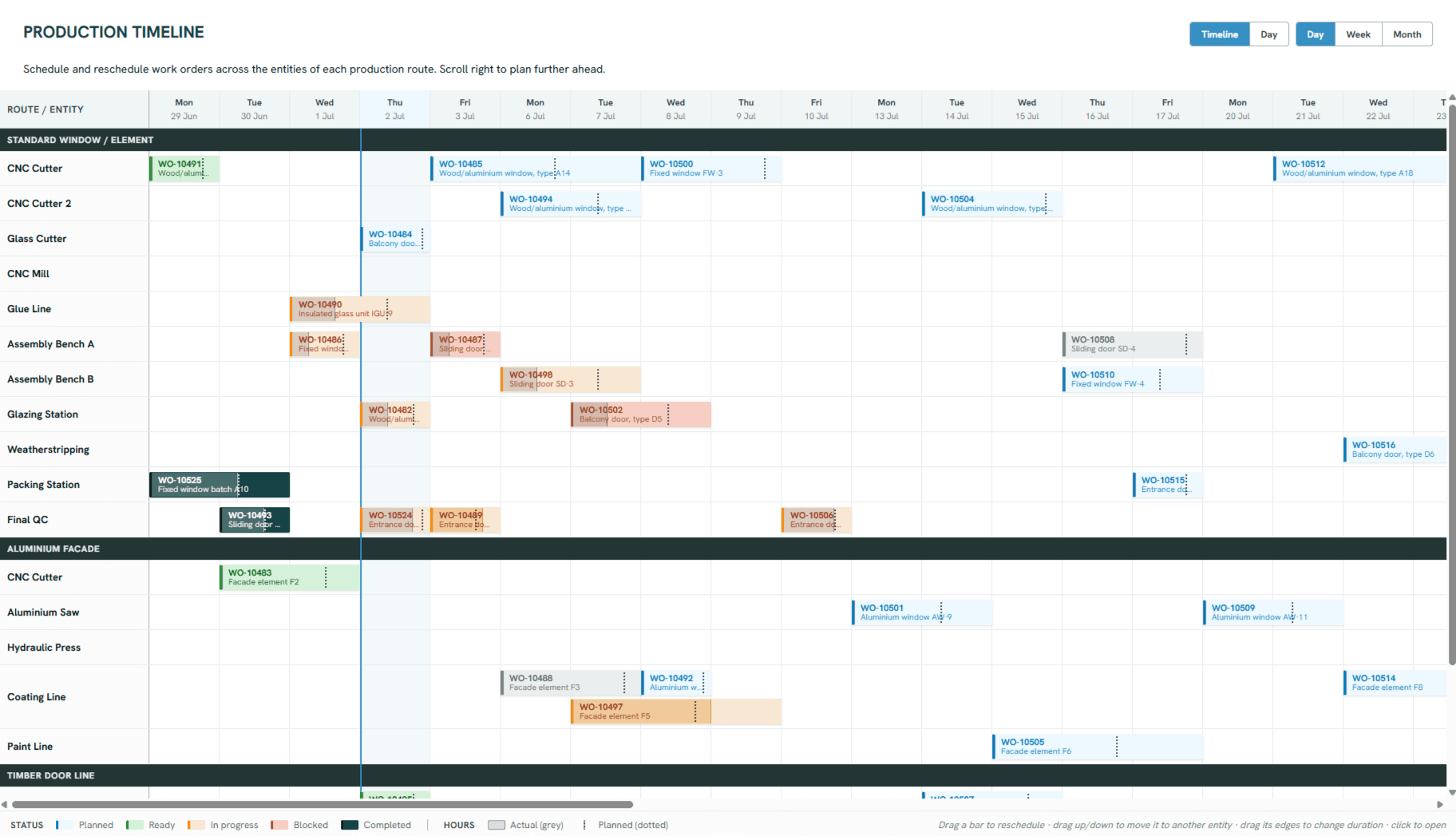Click work order WO-10504 bar
Screen dimensions: 1456x836
(x=992, y=204)
